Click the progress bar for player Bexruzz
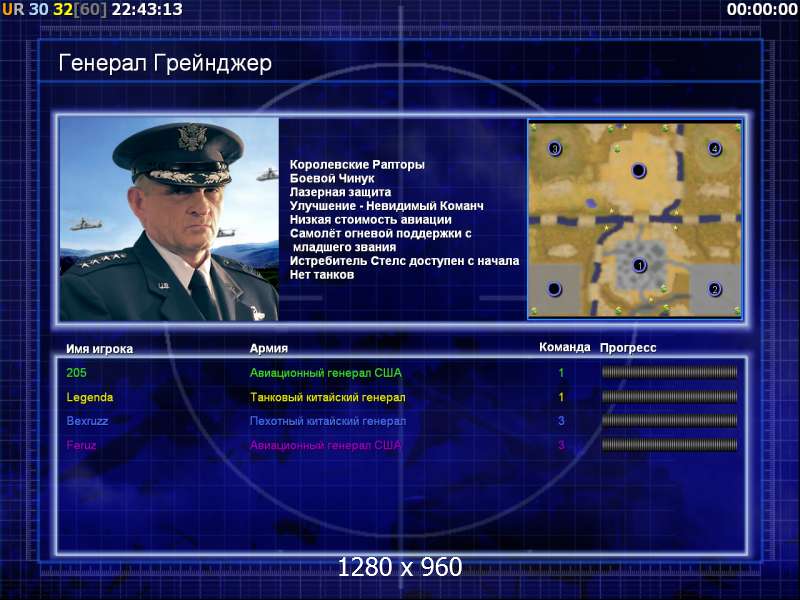 pyautogui.click(x=669, y=421)
